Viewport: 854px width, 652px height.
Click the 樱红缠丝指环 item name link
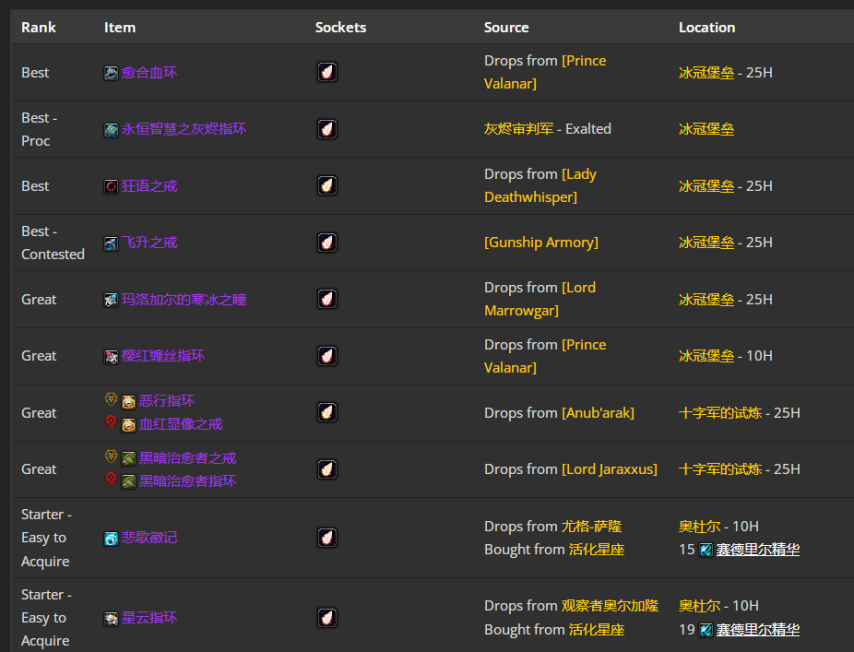coord(163,356)
